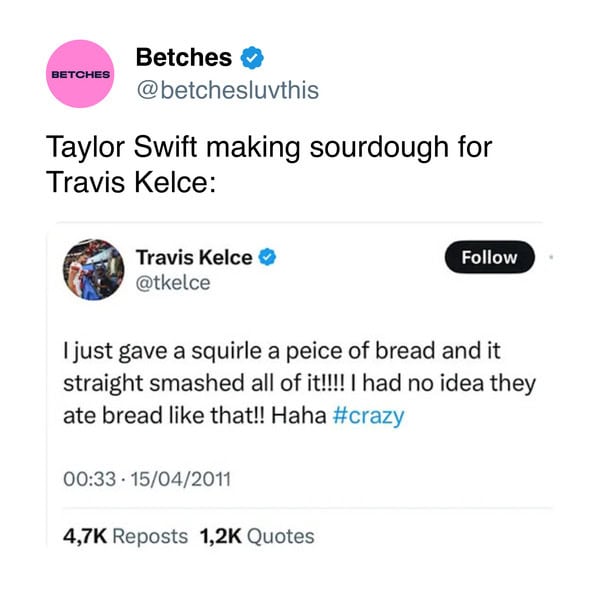Click the pink Betches profile avatar
This screenshot has width=599, height=599.
click(x=80, y=74)
